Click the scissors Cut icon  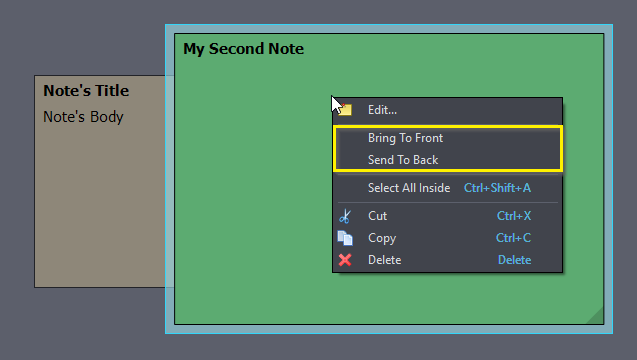pos(345,216)
